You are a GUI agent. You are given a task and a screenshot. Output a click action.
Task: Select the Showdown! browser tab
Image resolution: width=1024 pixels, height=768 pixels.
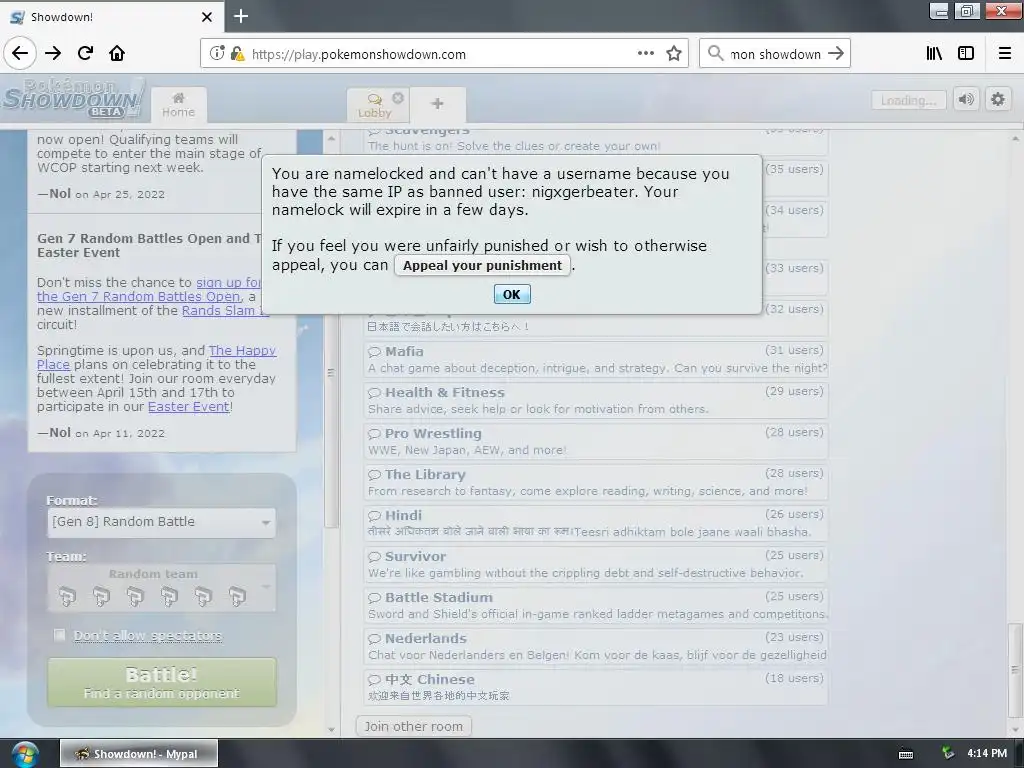(112, 17)
